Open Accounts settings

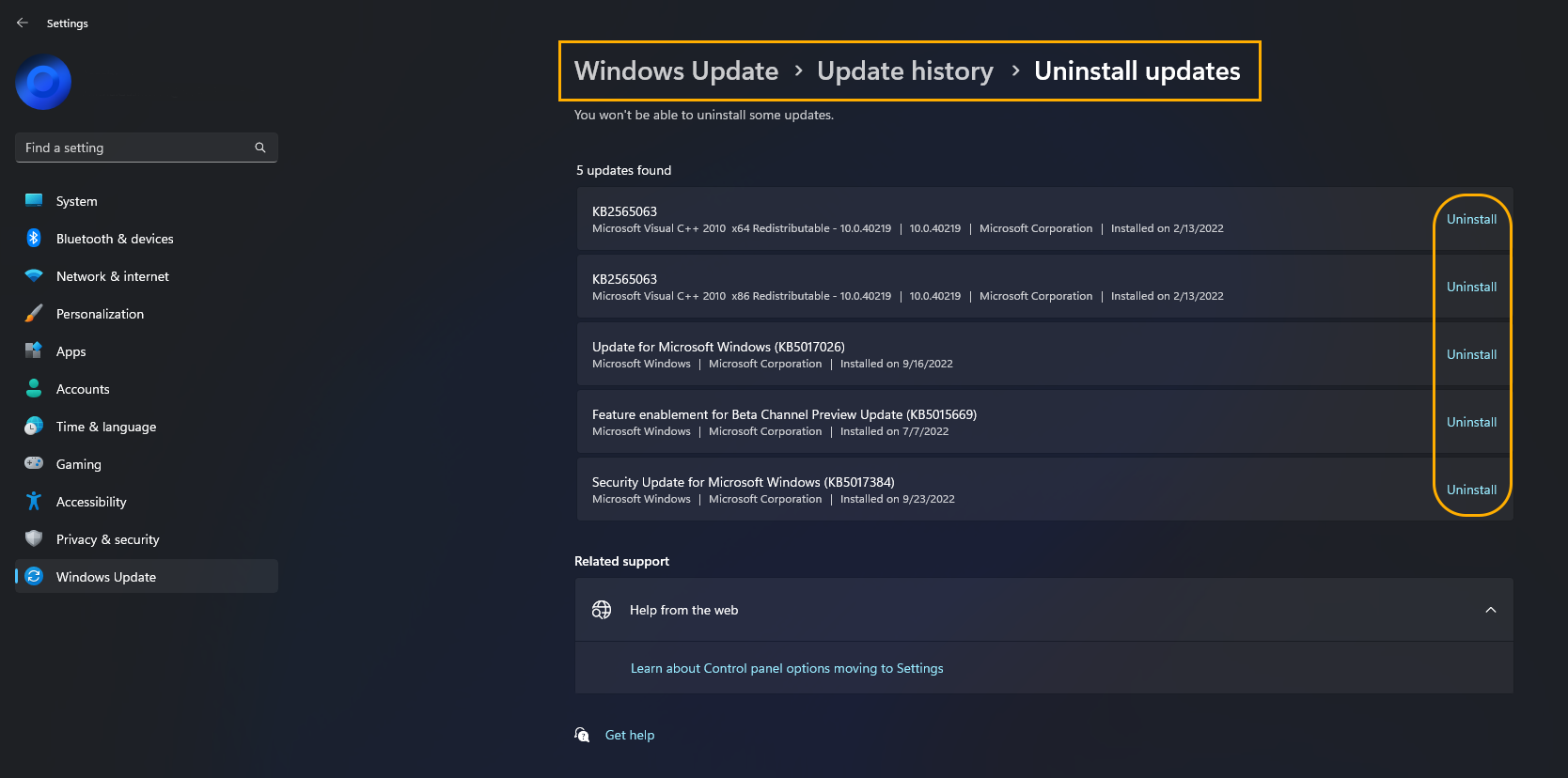(x=147, y=389)
